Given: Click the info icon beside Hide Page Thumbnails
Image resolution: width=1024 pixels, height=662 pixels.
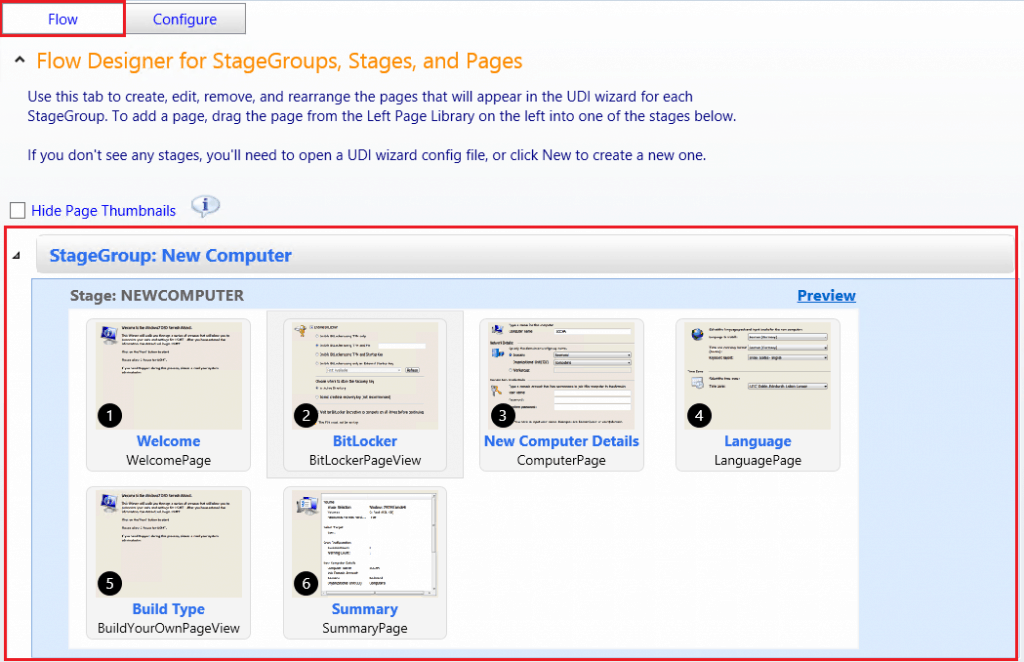Looking at the screenshot, I should (x=205, y=206).
